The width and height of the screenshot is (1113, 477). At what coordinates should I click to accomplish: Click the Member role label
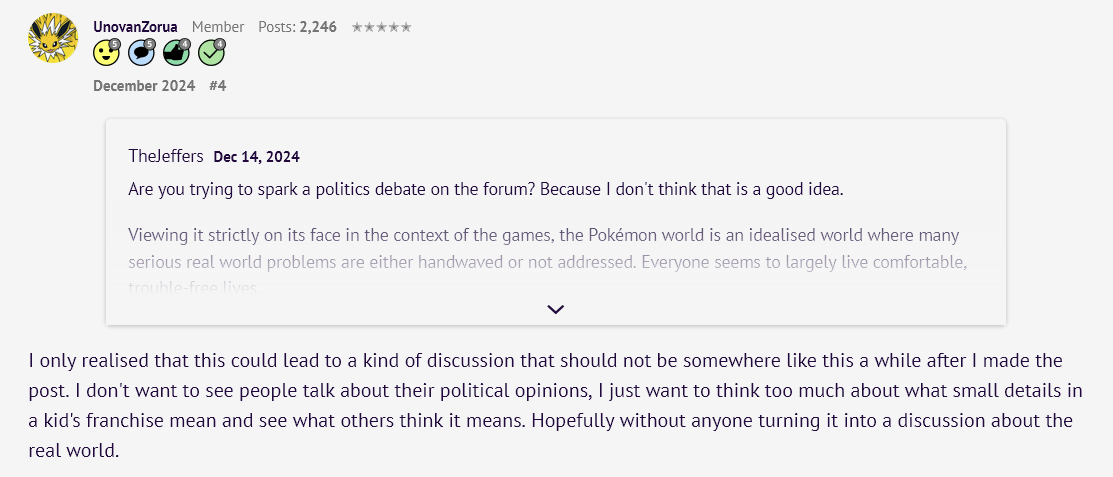click(218, 27)
